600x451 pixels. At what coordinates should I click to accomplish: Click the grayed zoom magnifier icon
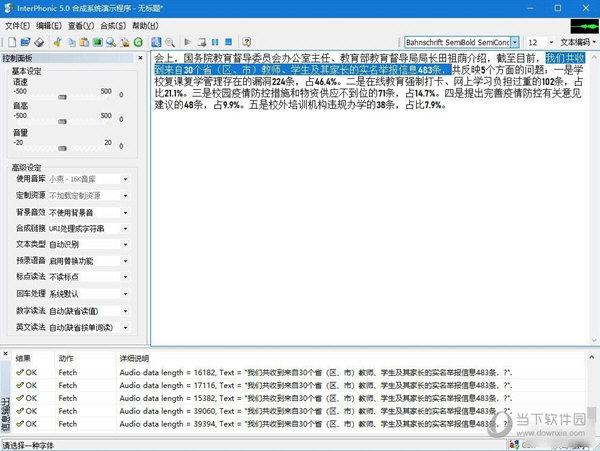point(170,42)
